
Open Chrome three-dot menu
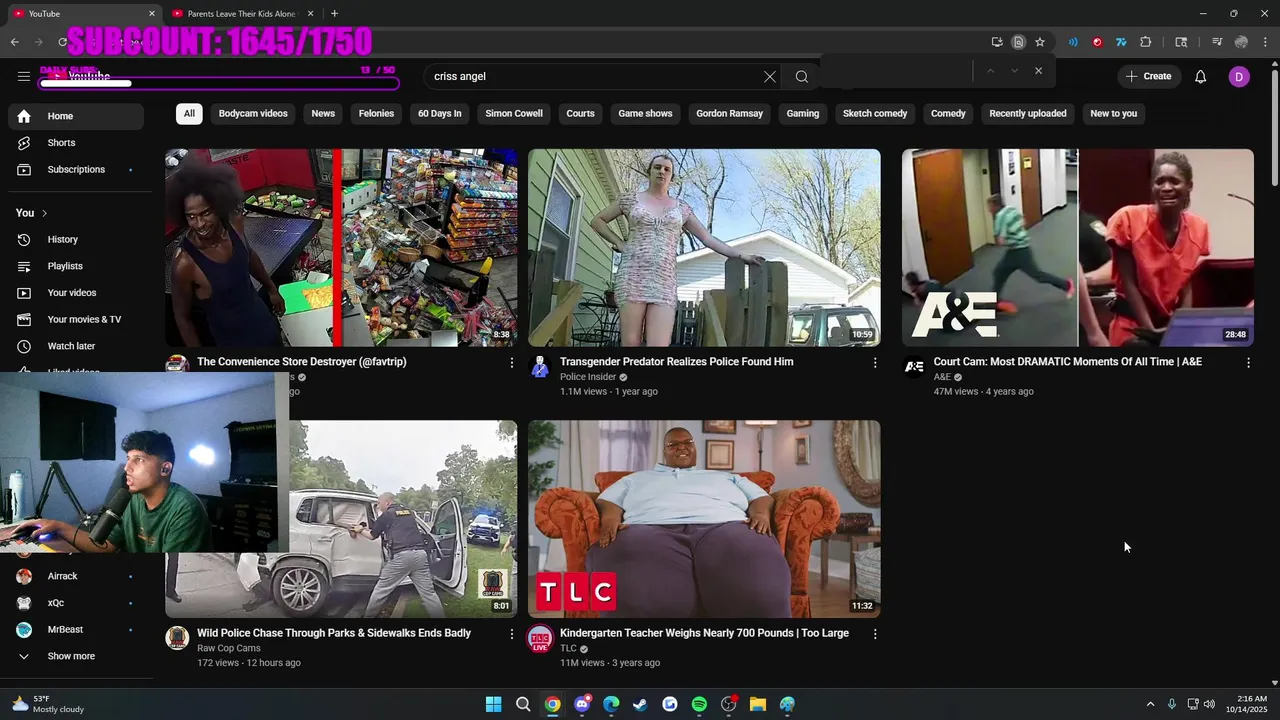click(1266, 42)
